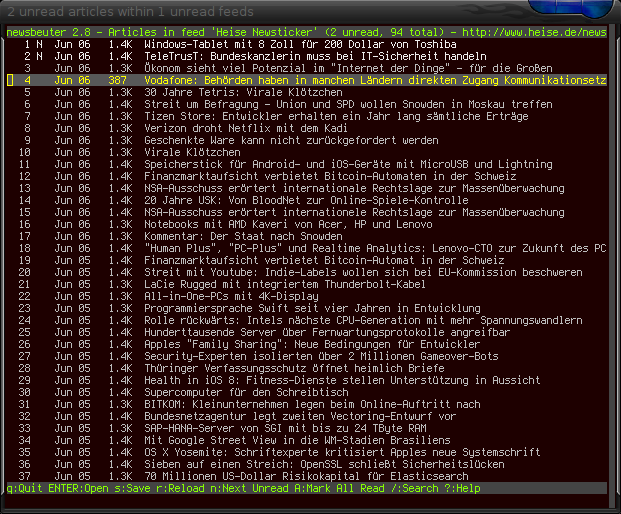Open 'Rolle rückwärts' Intel CPU article
Image resolution: width=621 pixels, height=514 pixels.
307,320
